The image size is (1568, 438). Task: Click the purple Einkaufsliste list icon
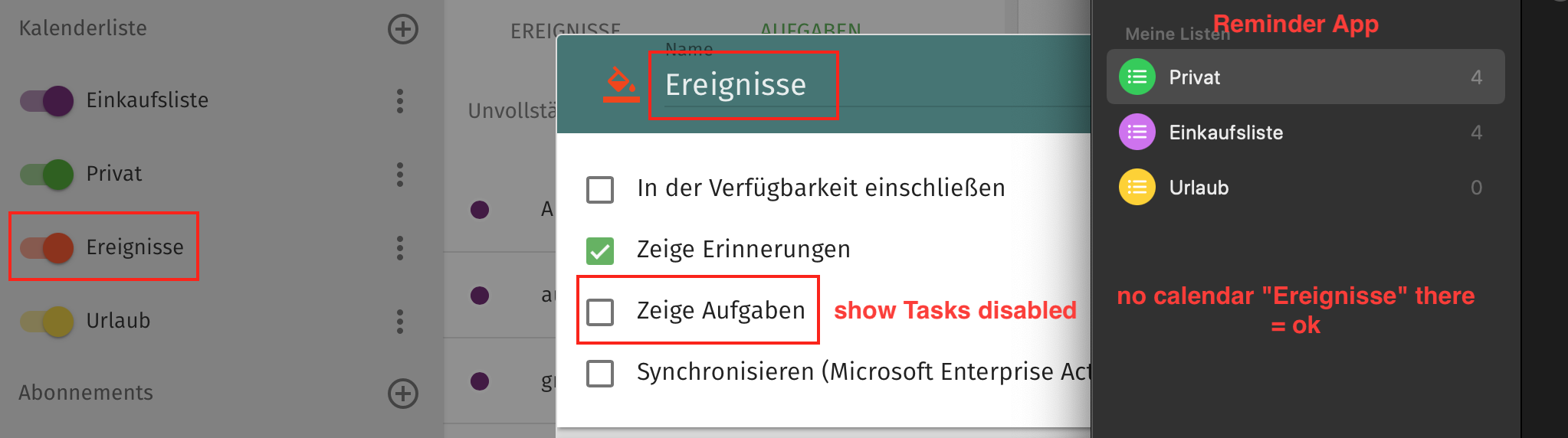[1137, 132]
